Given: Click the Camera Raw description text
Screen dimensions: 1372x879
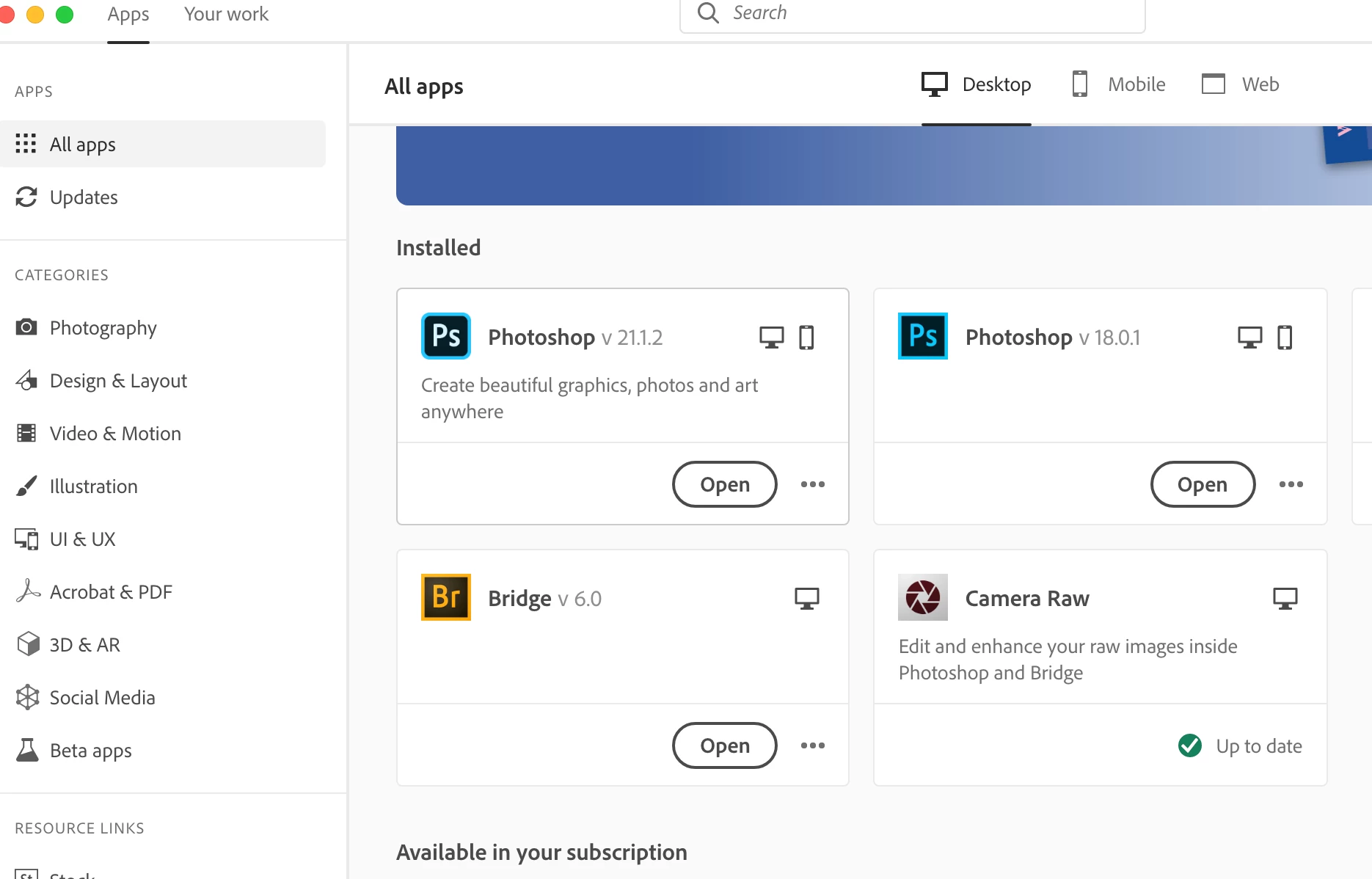Looking at the screenshot, I should pyautogui.click(x=1068, y=659).
